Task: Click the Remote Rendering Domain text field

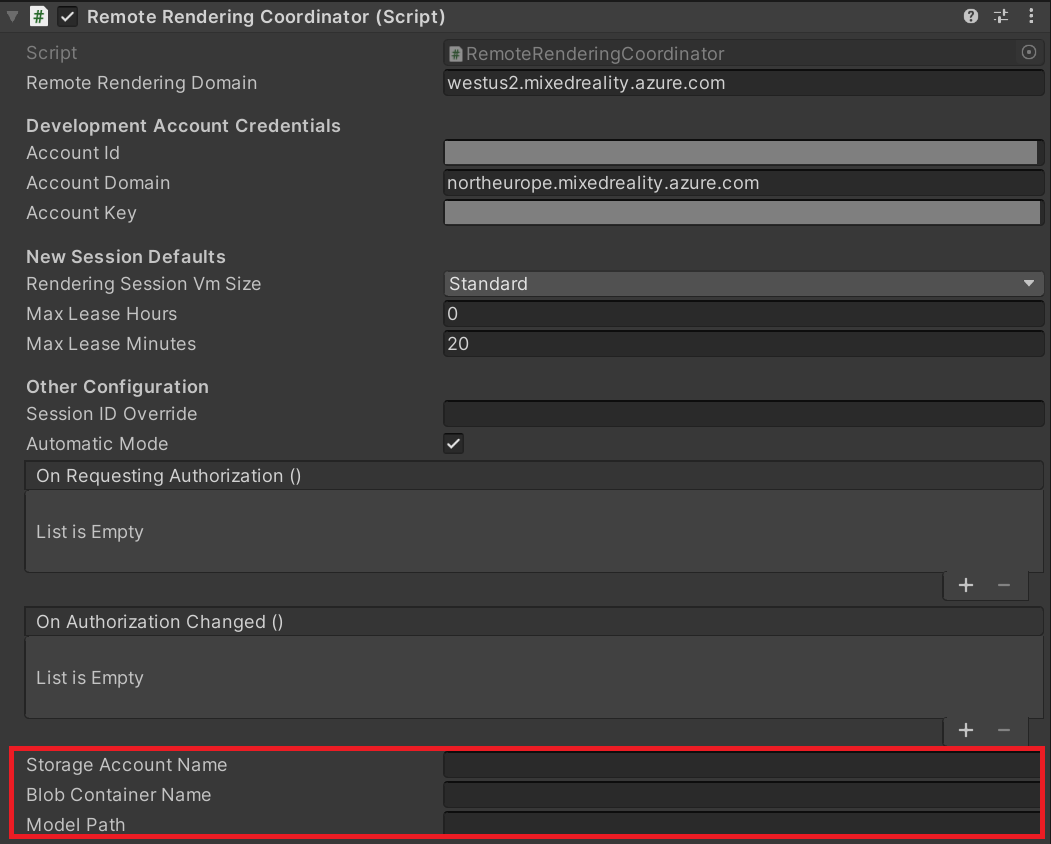Action: tap(743, 83)
